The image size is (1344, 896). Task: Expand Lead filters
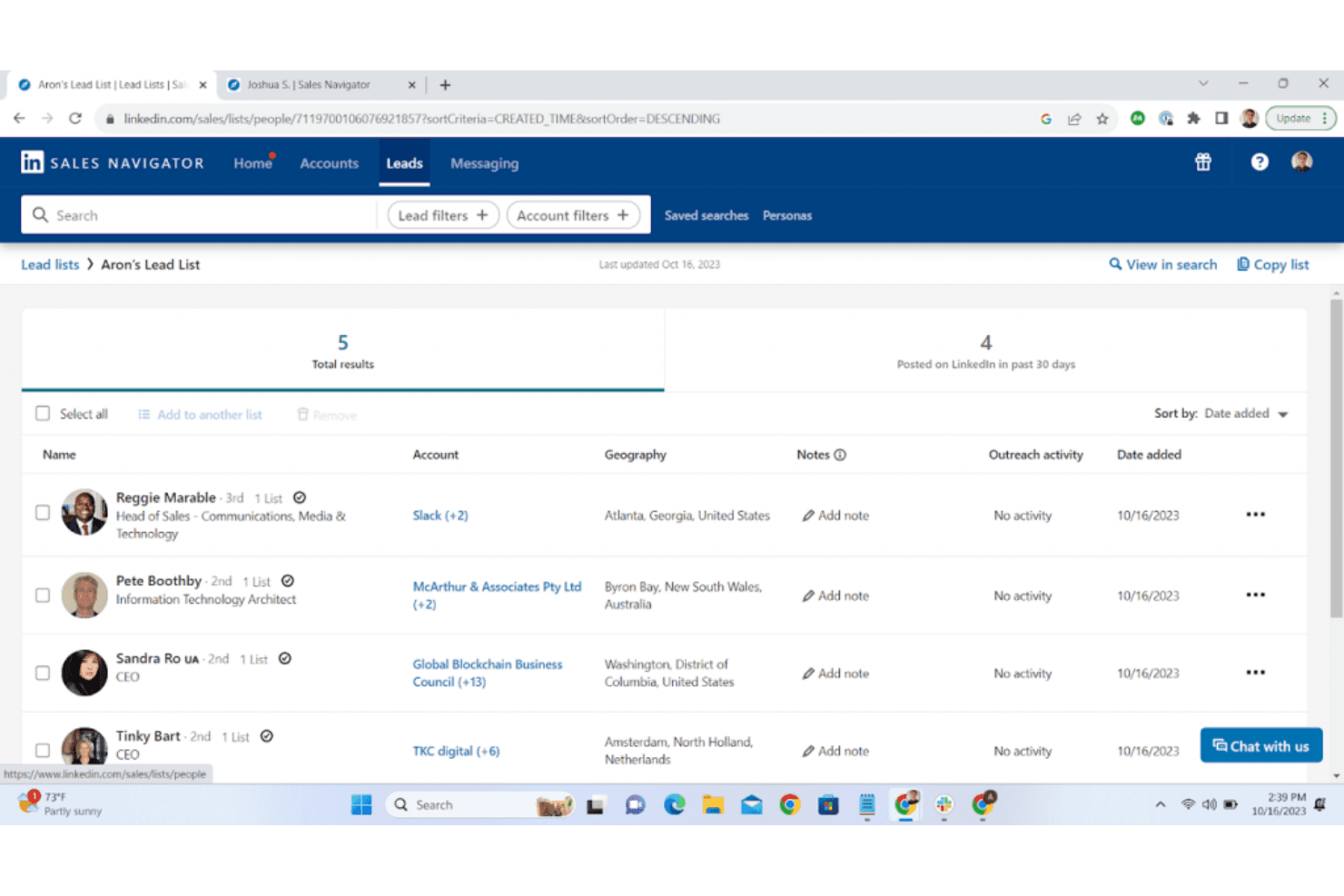click(443, 215)
